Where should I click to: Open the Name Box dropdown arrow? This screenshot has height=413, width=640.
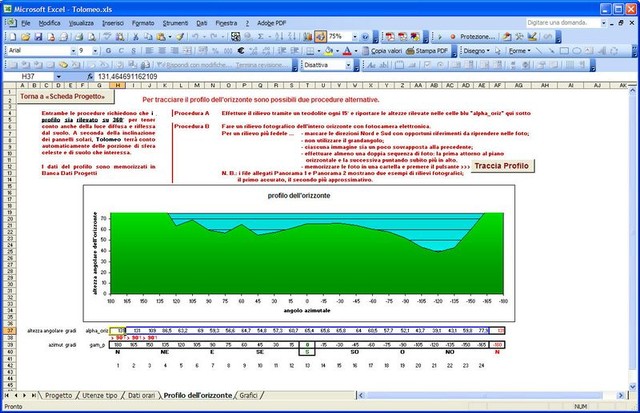point(58,76)
